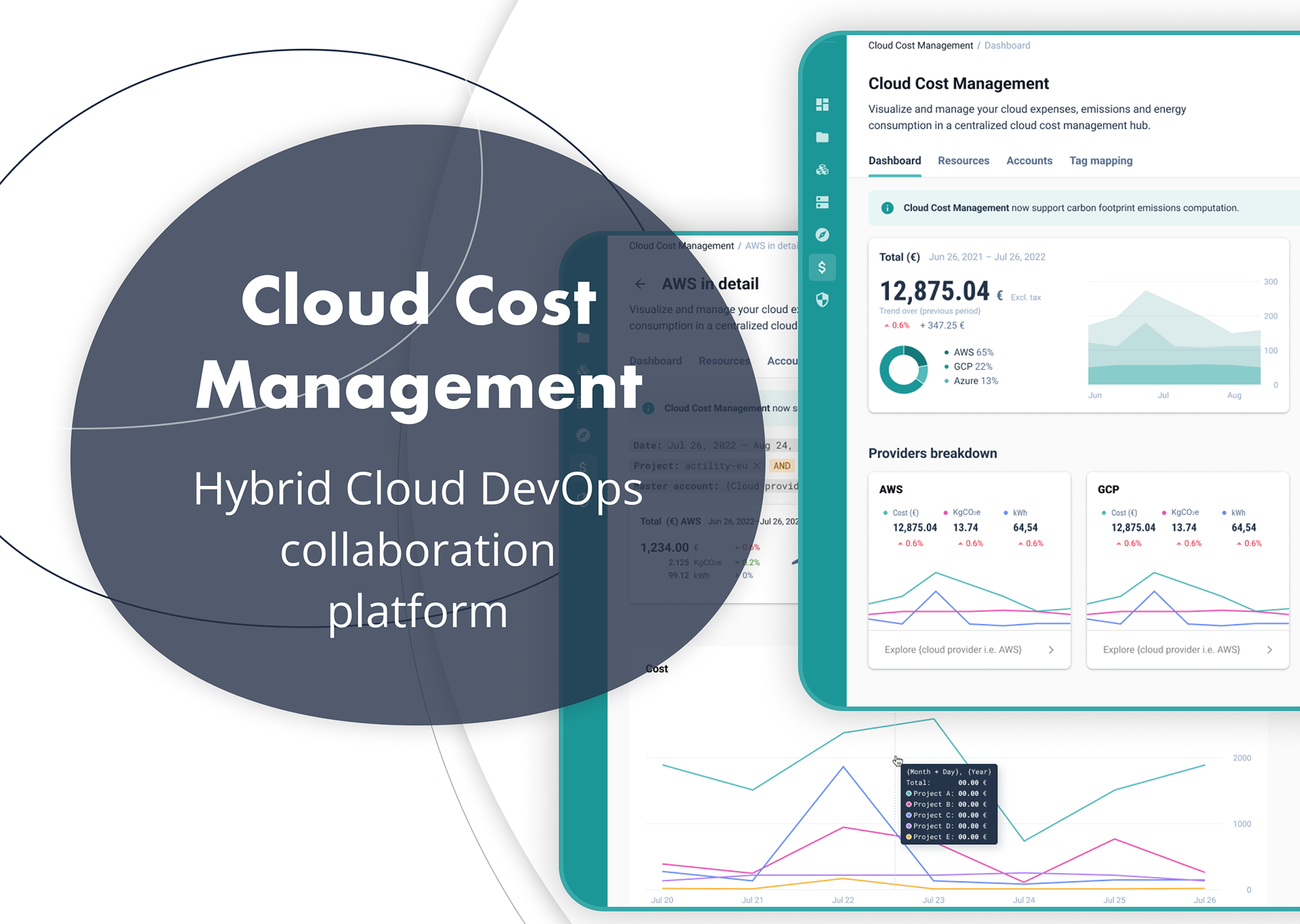The image size is (1300, 924).
Task: Switch to the Dashboard tab
Action: pos(894,160)
